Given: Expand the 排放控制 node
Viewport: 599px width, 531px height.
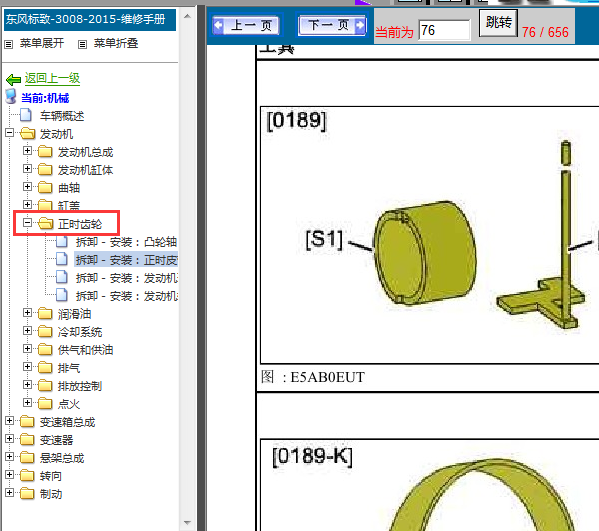Looking at the screenshot, I should pos(27,385).
